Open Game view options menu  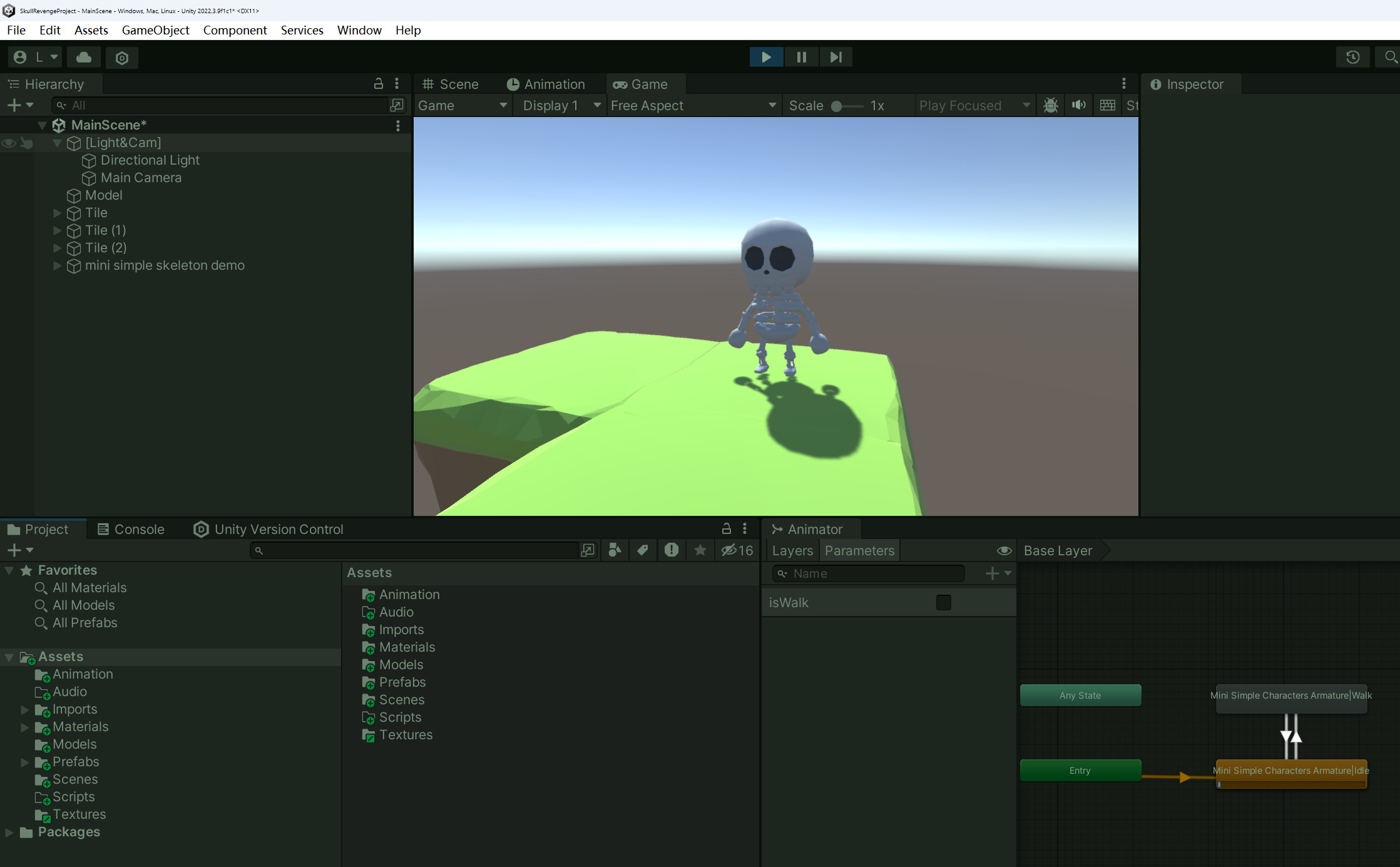1124,83
